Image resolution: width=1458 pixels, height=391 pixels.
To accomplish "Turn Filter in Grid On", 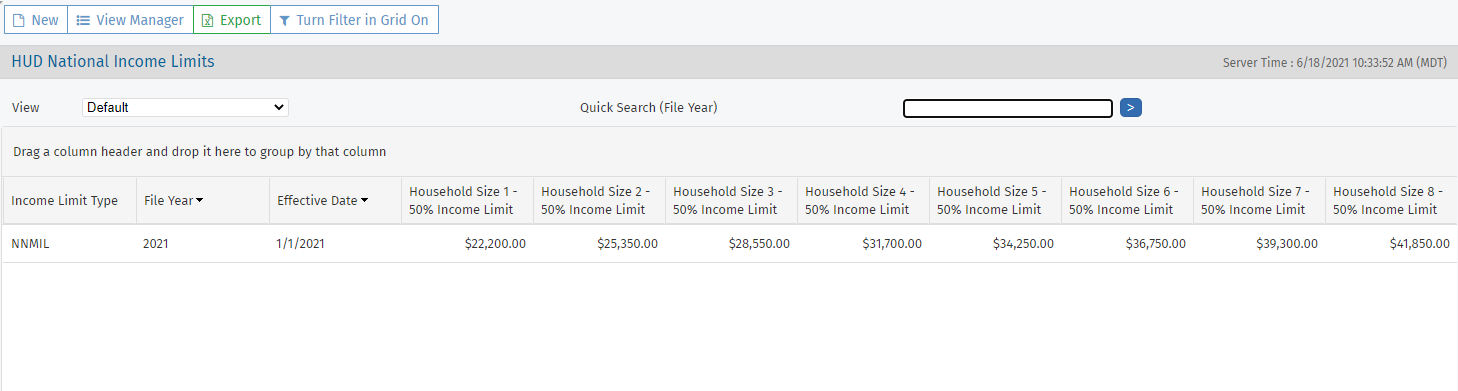I will [x=355, y=20].
